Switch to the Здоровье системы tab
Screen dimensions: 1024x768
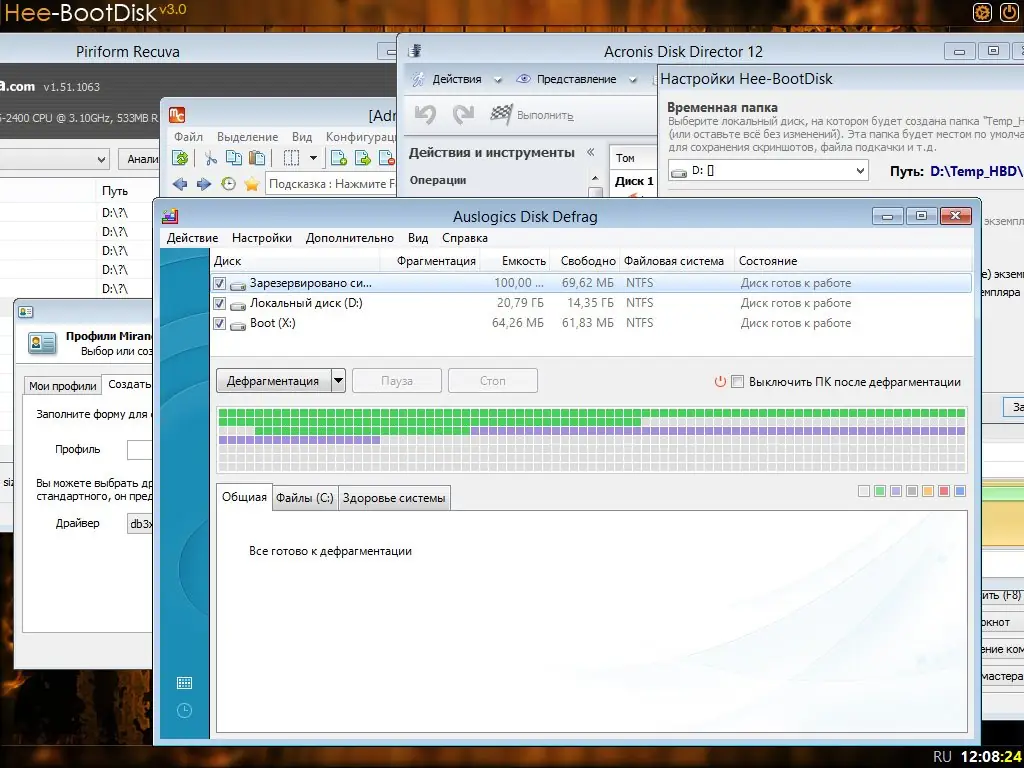tap(394, 498)
